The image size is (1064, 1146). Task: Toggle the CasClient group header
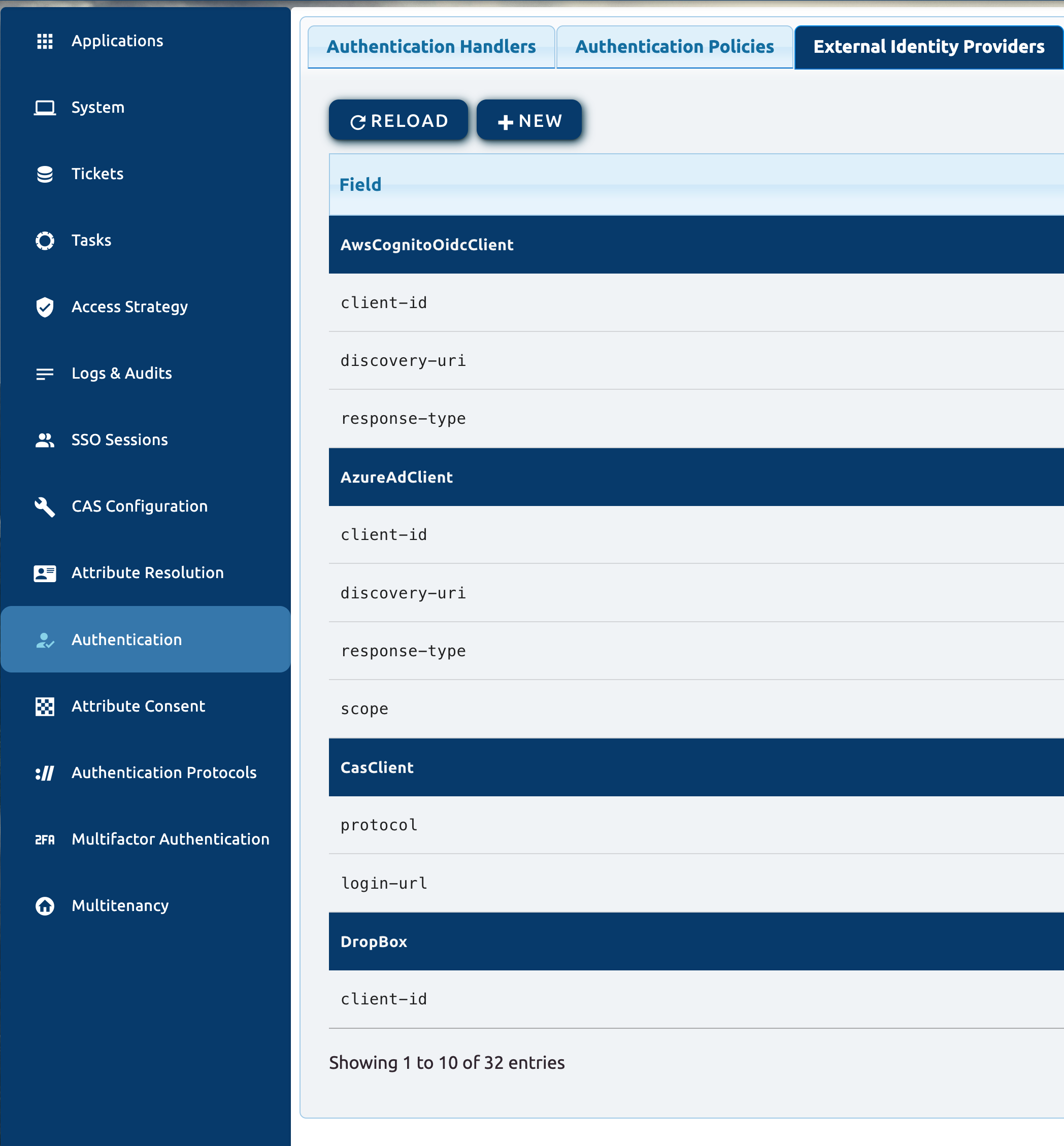tap(377, 767)
